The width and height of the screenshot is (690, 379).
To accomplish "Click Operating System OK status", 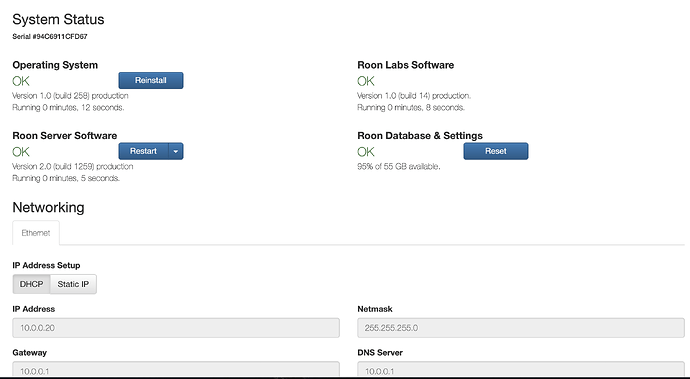I will click(21, 81).
